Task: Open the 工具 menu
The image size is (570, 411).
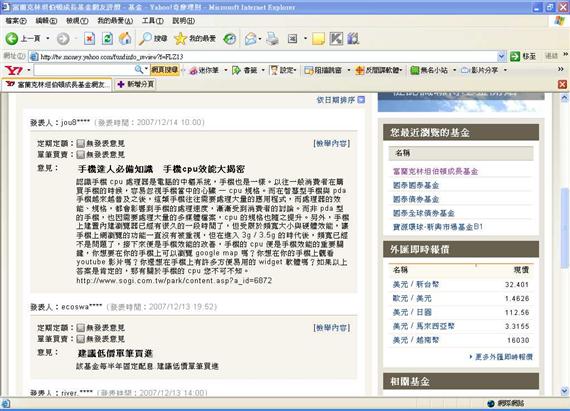Action: [x=152, y=21]
